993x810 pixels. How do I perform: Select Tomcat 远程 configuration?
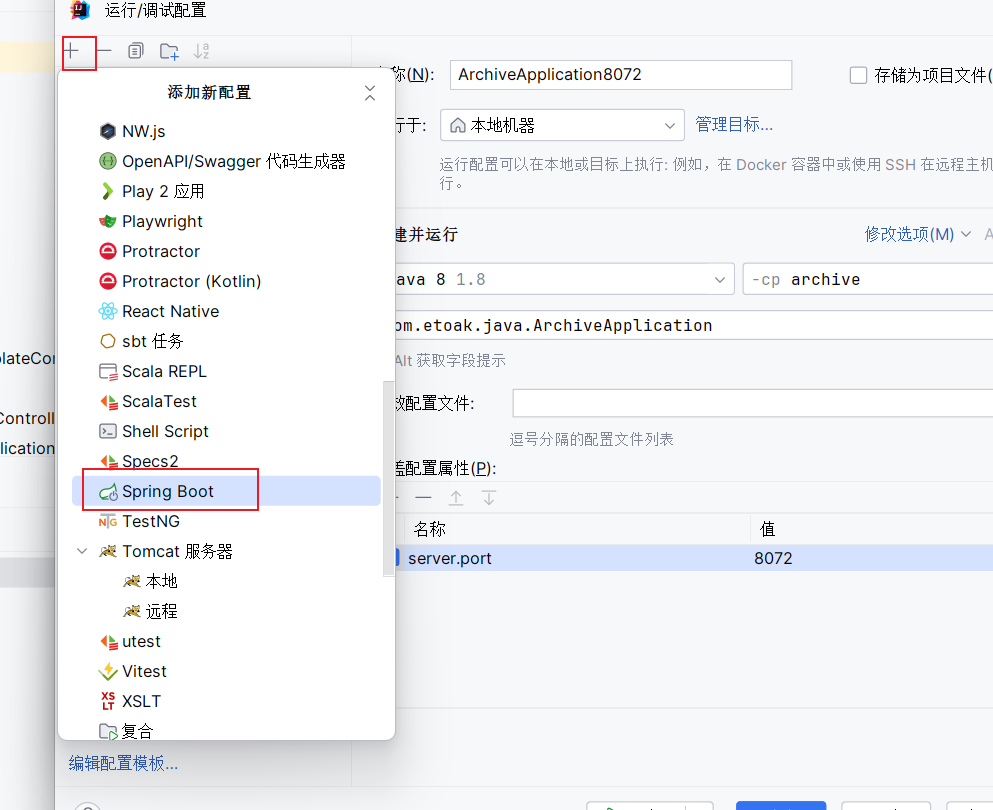pyautogui.click(x=225, y=612)
